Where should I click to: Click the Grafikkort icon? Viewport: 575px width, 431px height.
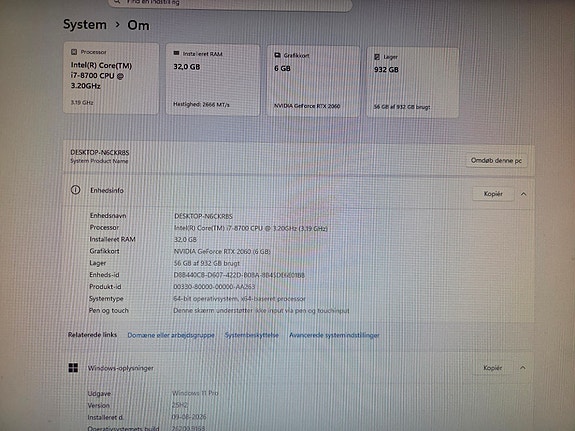tap(278, 55)
